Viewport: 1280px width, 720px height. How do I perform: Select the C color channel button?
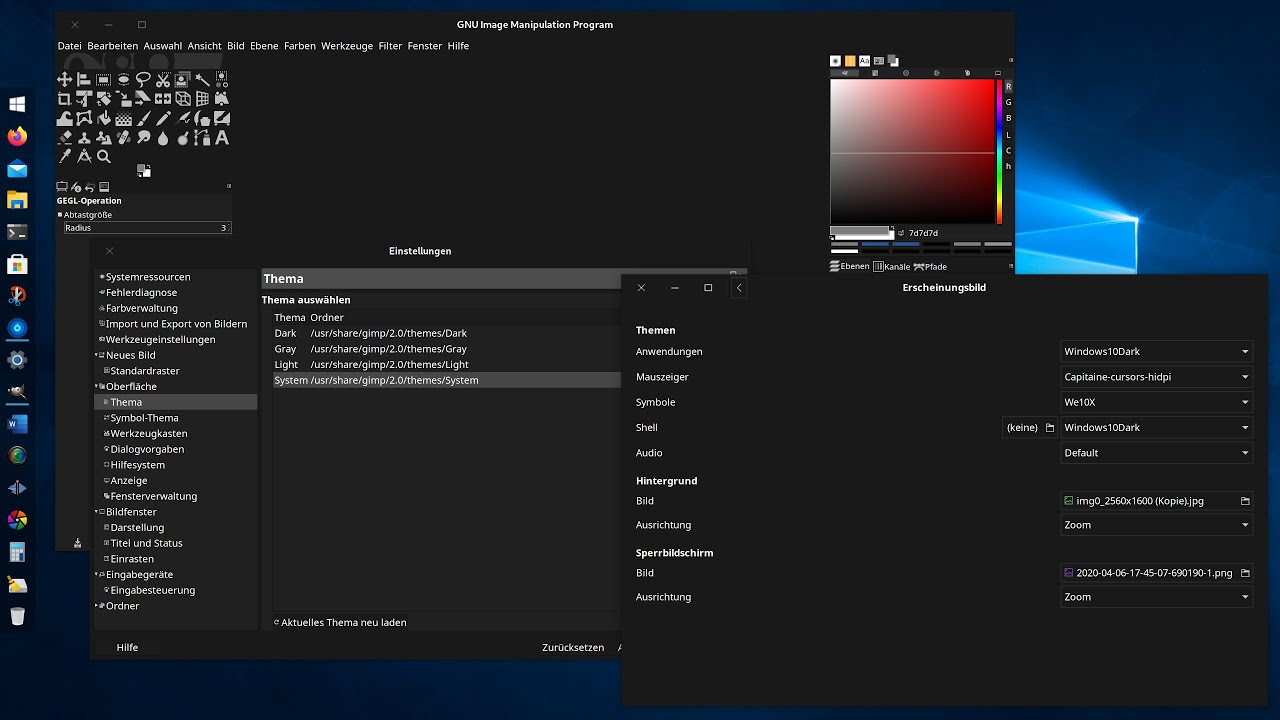pyautogui.click(x=1008, y=150)
